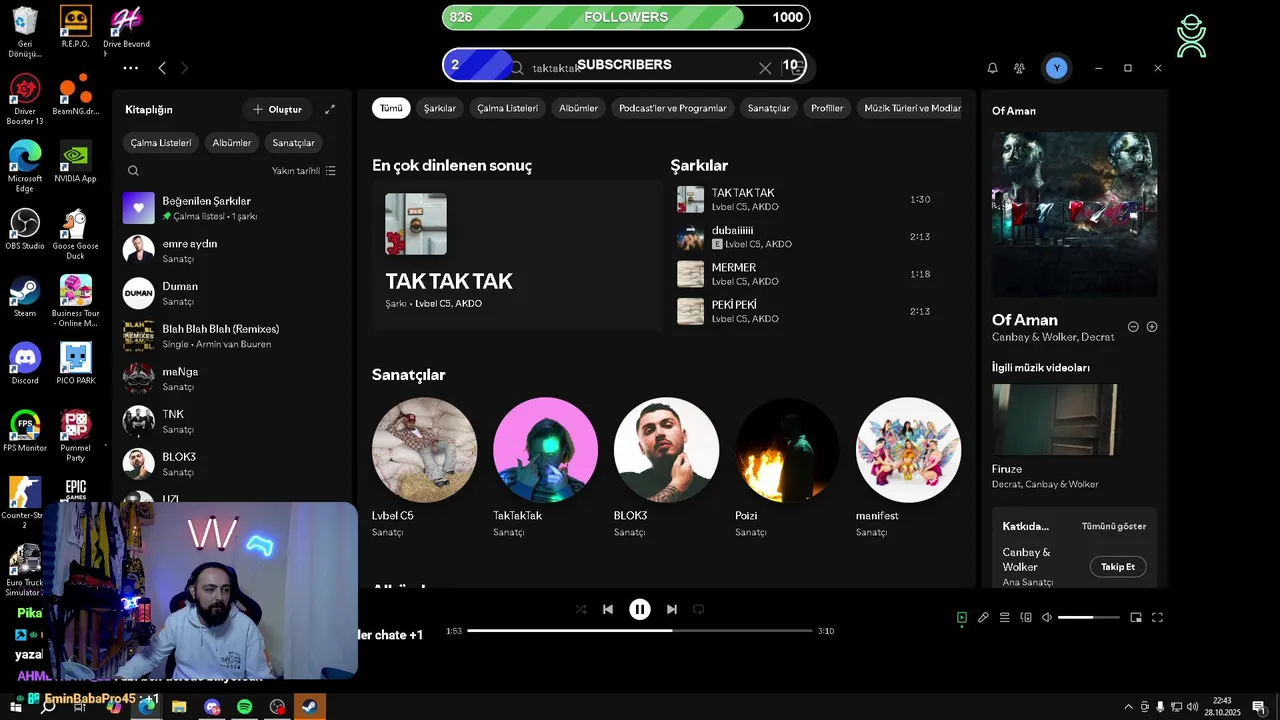Click the search input field
The image size is (1280, 720).
tap(640, 68)
